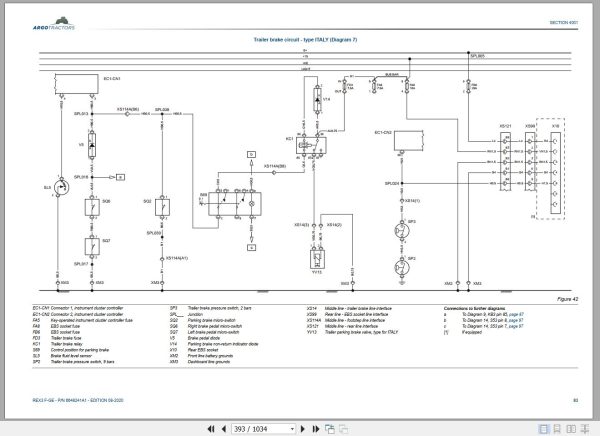
Task: Select single page view mode
Action: coord(543,429)
